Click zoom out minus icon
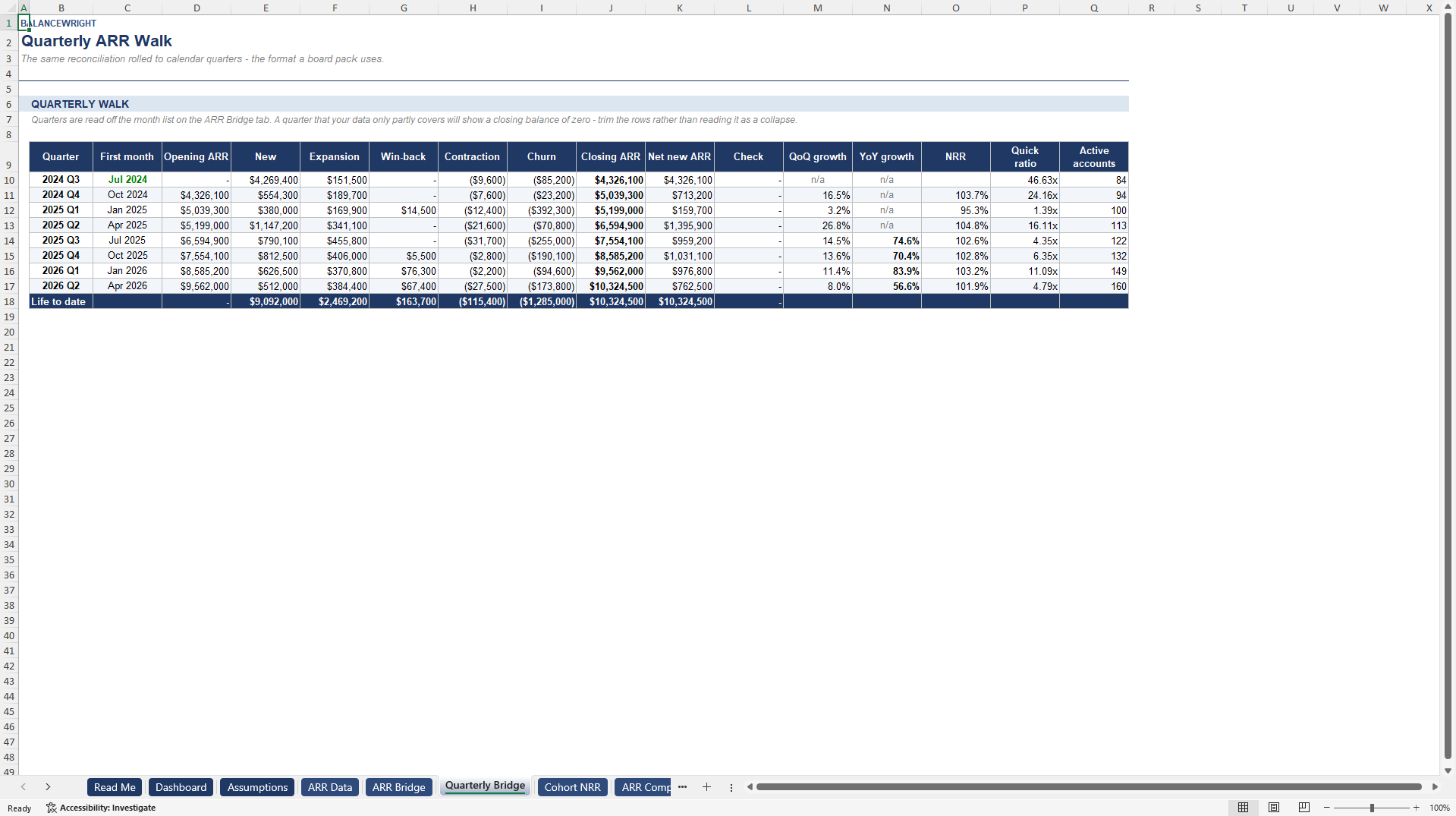Image resolution: width=1456 pixels, height=816 pixels. pos(1326,808)
